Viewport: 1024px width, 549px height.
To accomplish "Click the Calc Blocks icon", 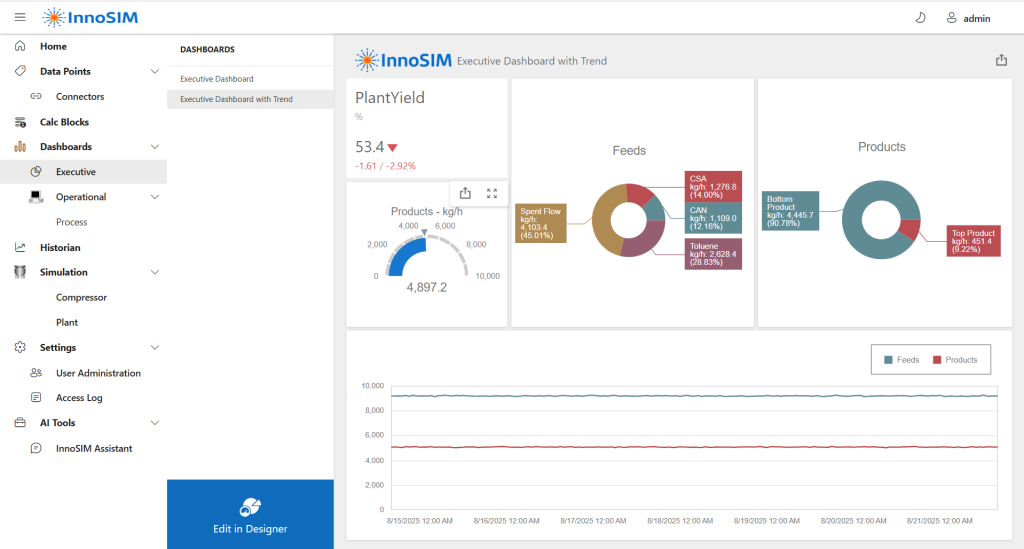I will click(x=20, y=122).
